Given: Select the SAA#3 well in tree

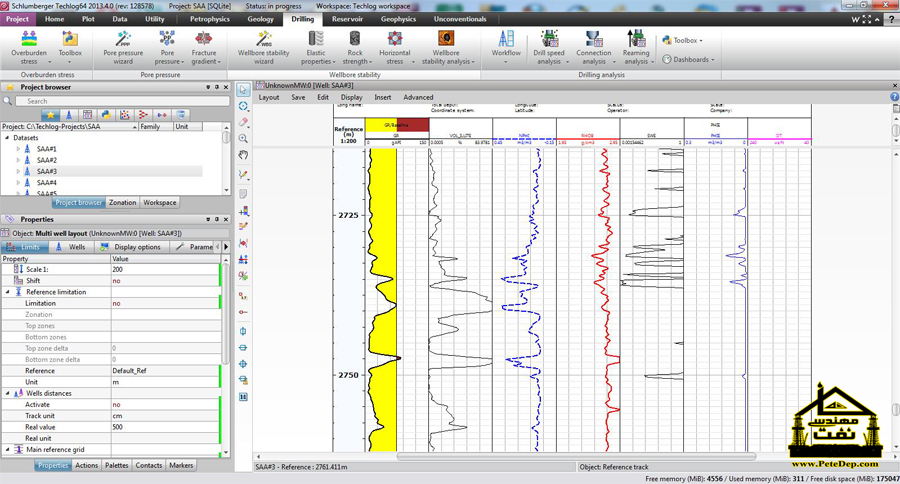Looking at the screenshot, I should tap(46, 171).
